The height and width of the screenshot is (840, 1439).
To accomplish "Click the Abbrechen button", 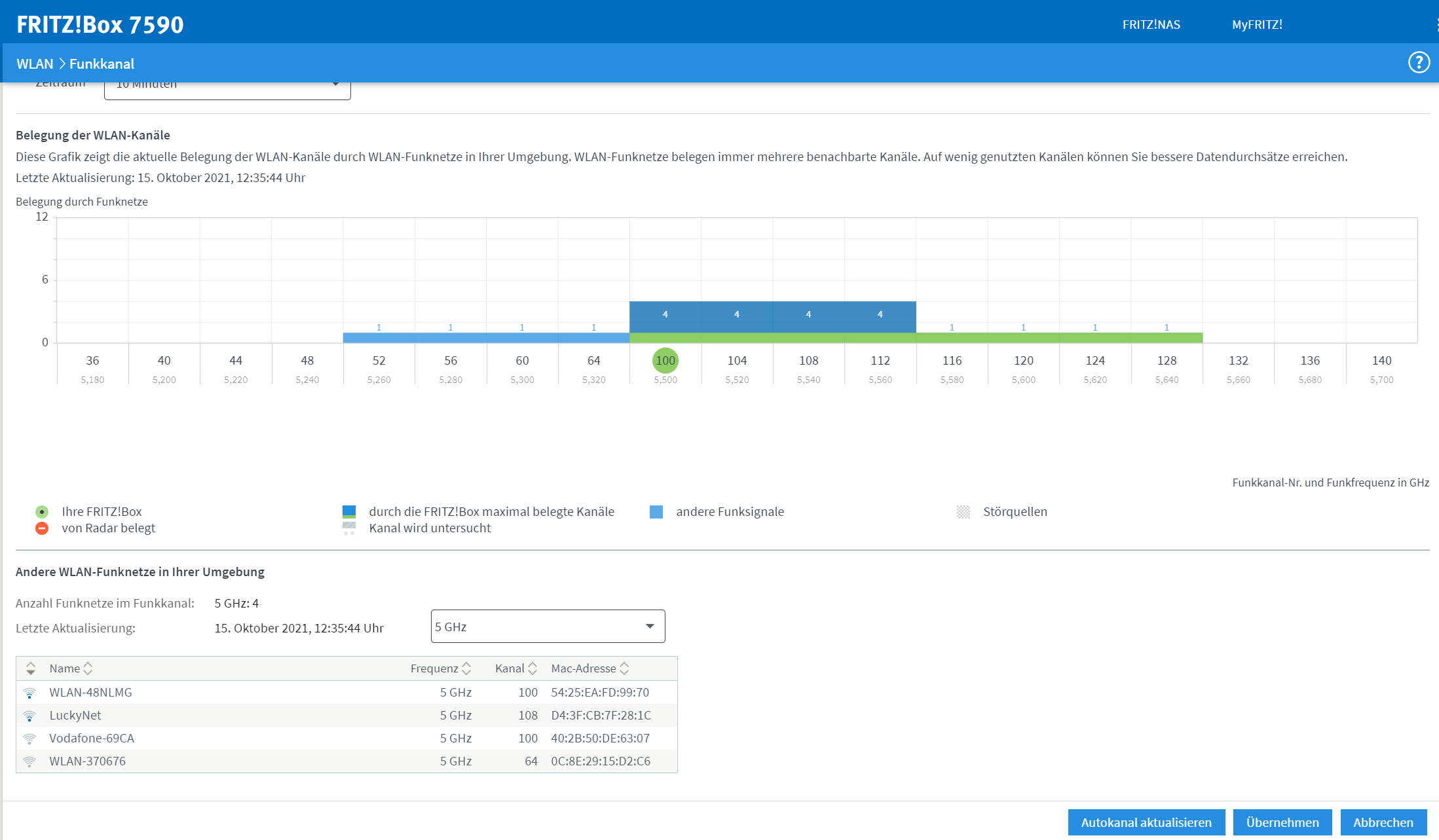I will tap(1383, 822).
